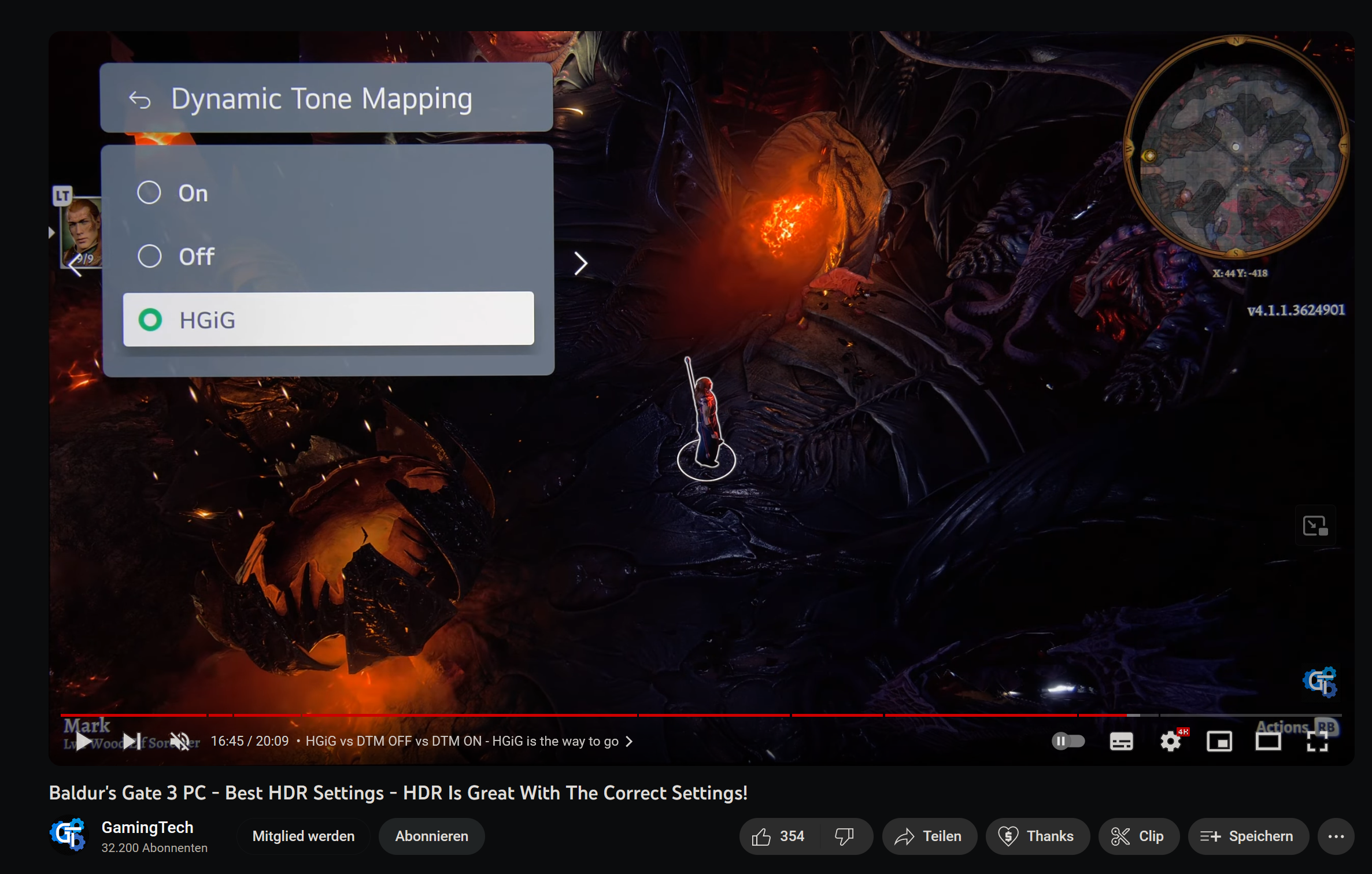The image size is (1372, 874).
Task: Skip to the next video
Action: point(131,741)
